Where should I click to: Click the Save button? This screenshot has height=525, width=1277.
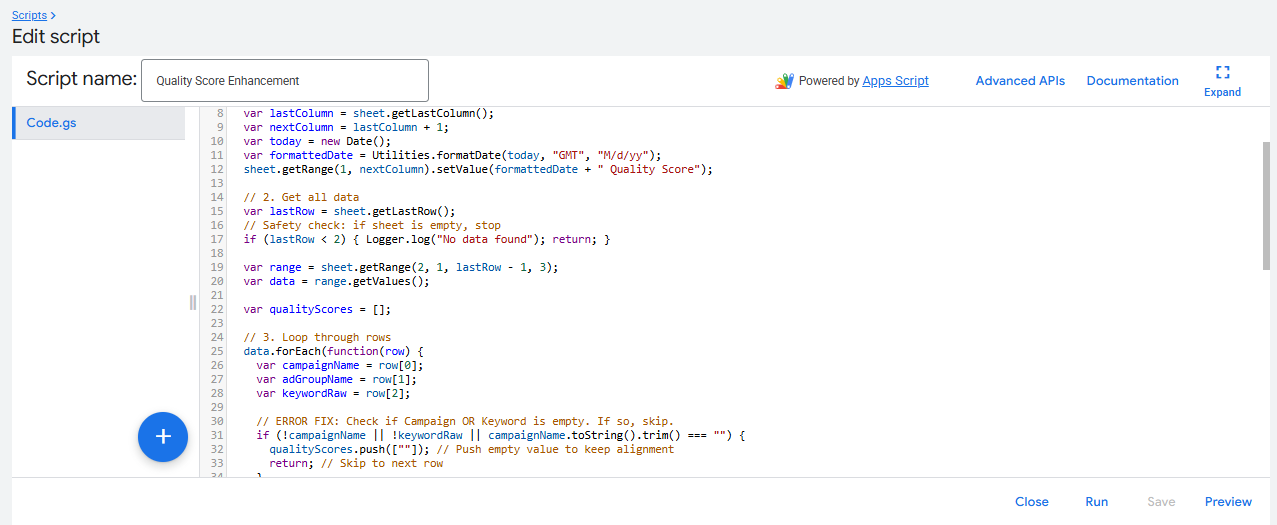[x=1160, y=502]
